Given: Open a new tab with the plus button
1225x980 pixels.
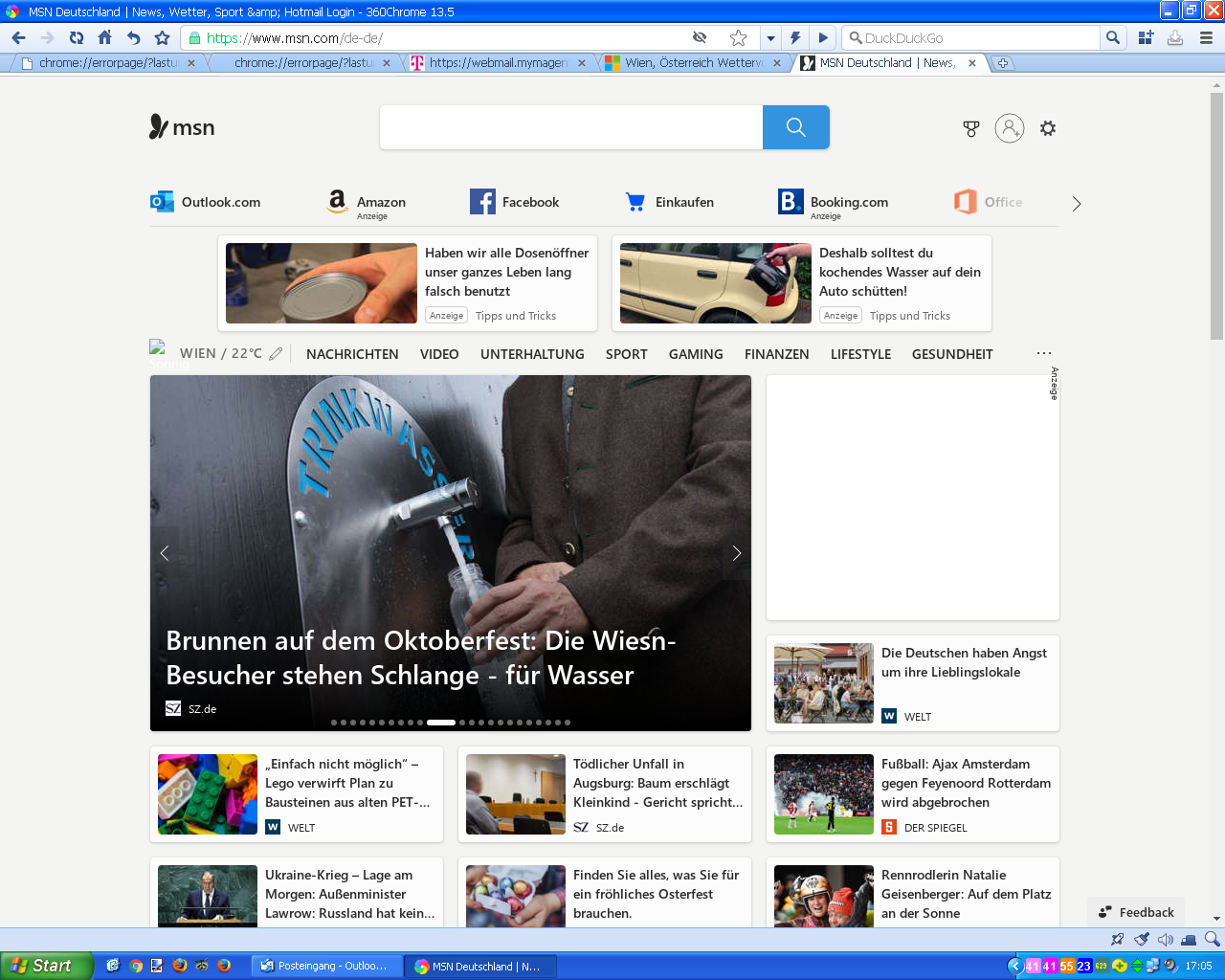Looking at the screenshot, I should [1003, 63].
